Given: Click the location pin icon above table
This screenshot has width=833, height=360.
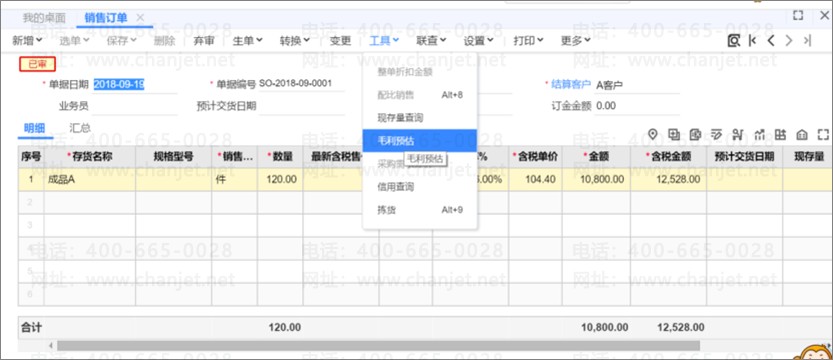Looking at the screenshot, I should (x=653, y=134).
